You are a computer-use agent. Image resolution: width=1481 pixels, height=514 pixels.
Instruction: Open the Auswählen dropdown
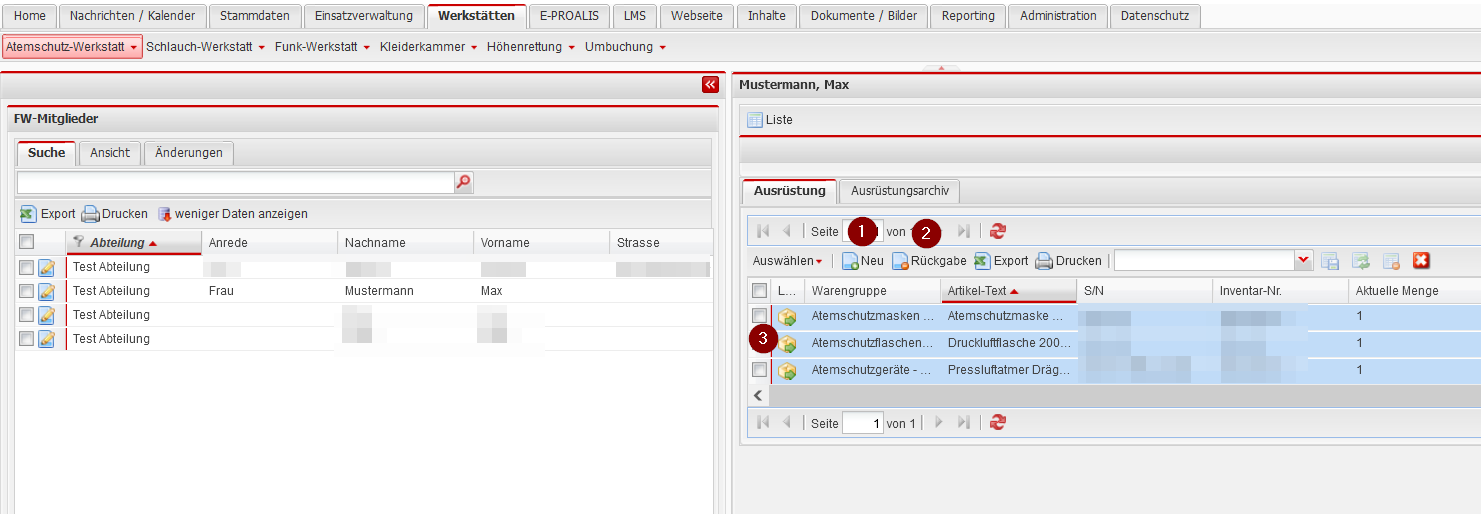coord(788,261)
